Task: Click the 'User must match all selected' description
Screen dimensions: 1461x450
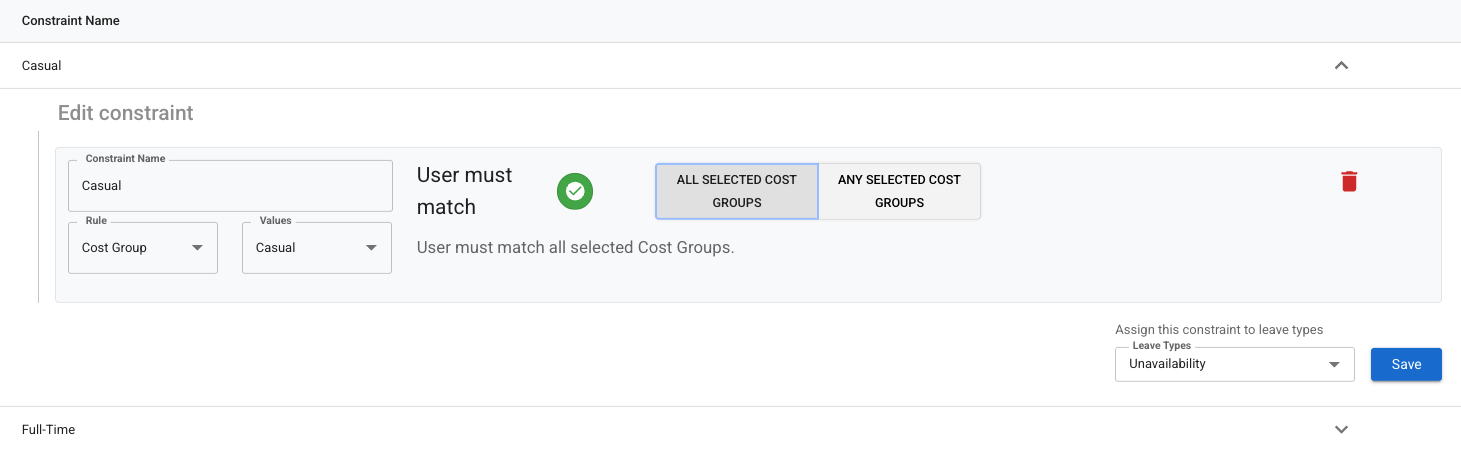Action: [576, 247]
